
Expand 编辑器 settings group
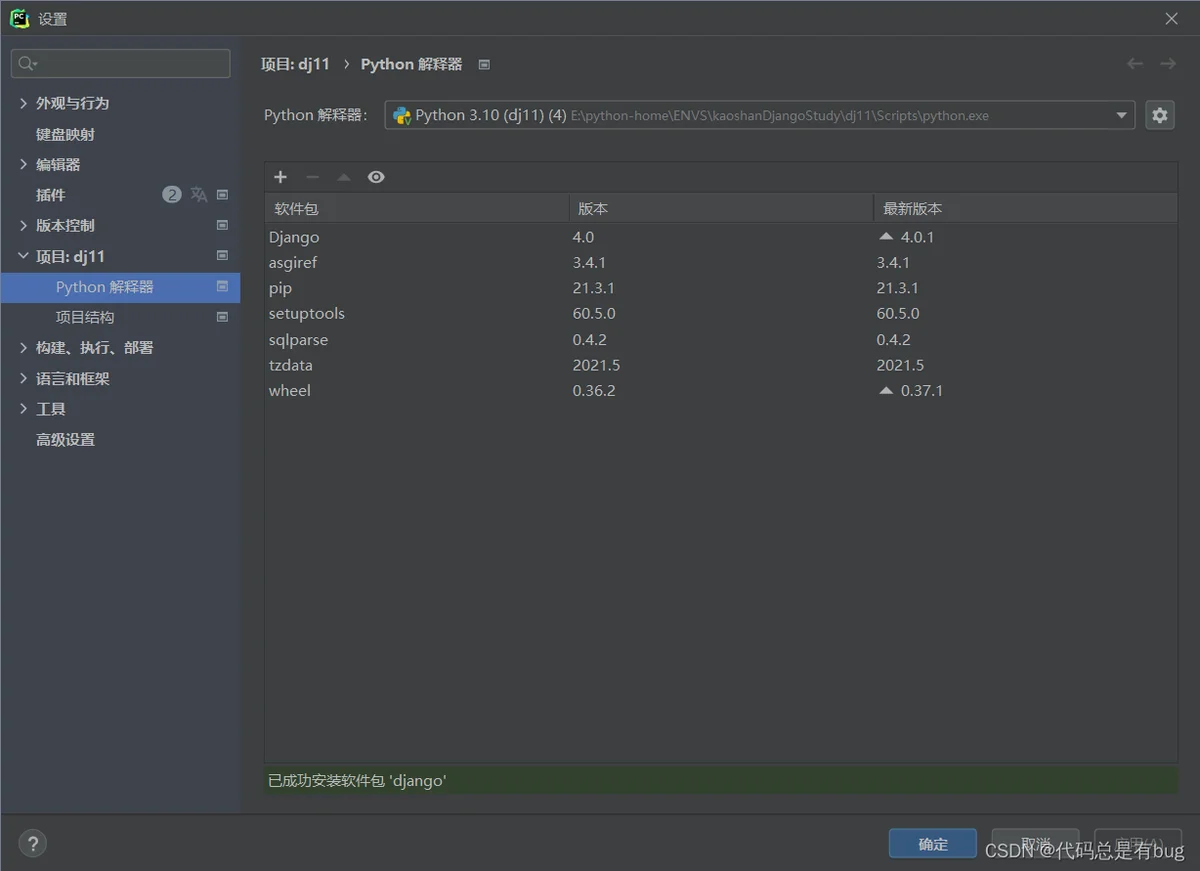[24, 164]
